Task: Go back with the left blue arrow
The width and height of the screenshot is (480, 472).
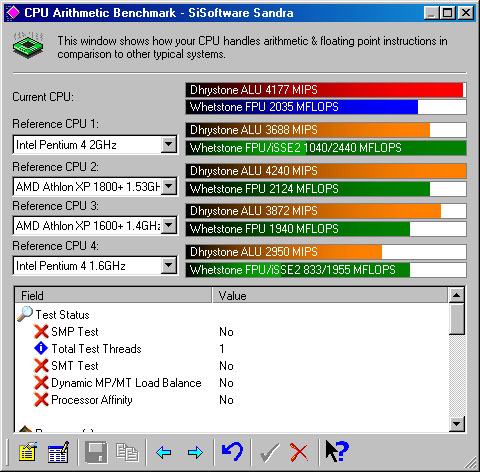Action: pyautogui.click(x=164, y=452)
